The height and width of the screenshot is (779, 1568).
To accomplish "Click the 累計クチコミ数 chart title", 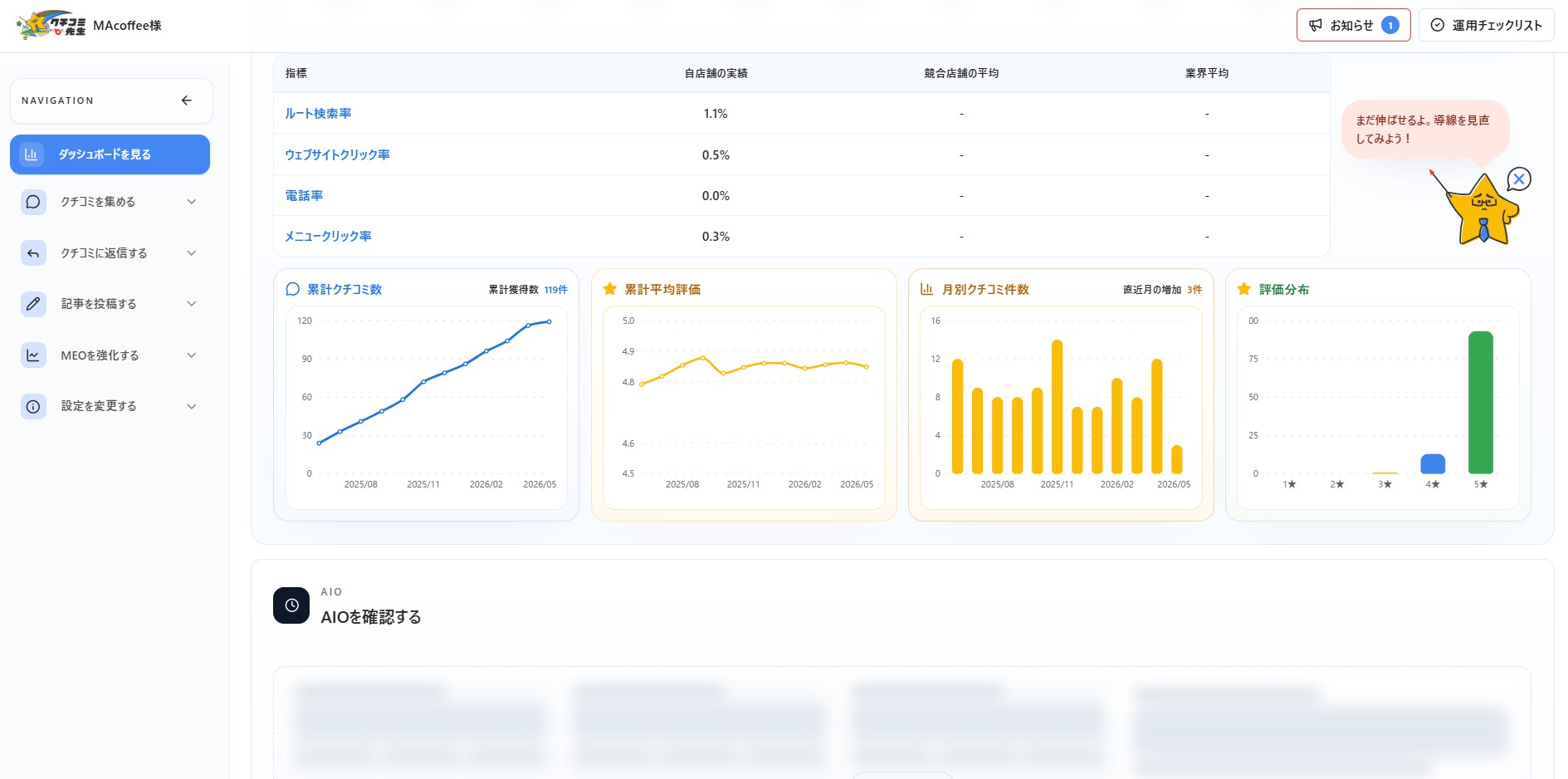I will (344, 289).
